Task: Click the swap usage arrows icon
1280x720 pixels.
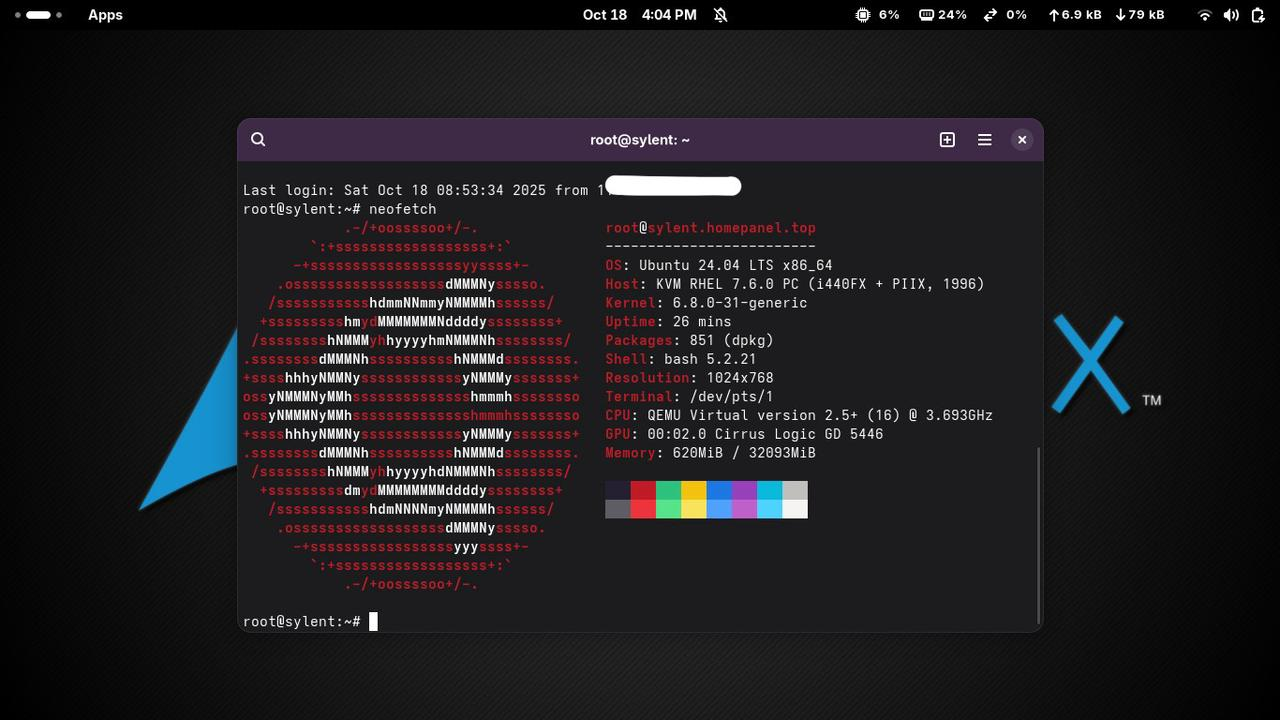Action: [x=990, y=15]
